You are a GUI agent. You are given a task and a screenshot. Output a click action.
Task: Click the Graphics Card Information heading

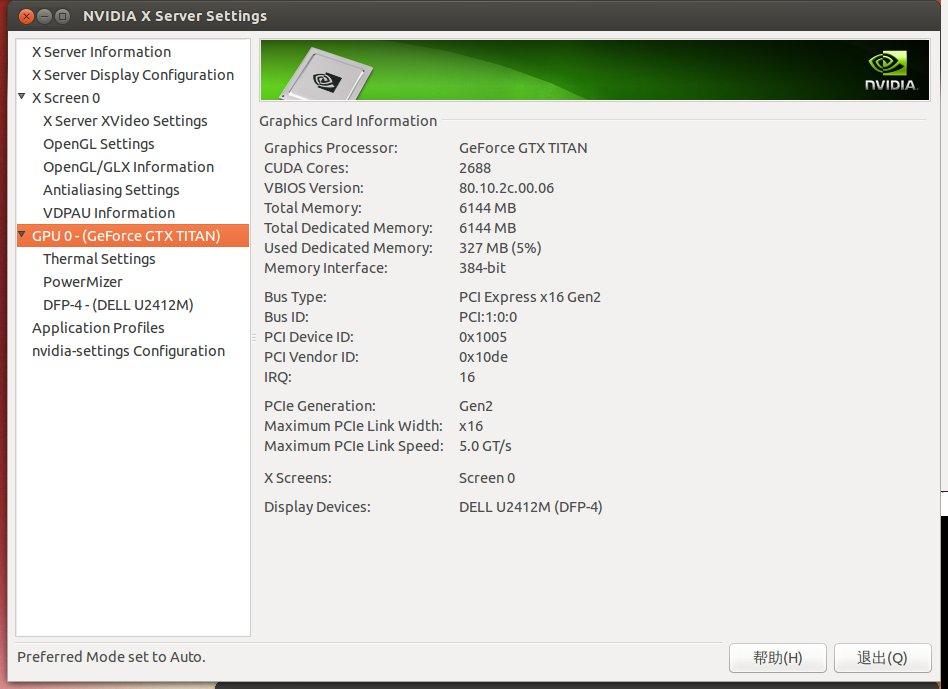[348, 121]
